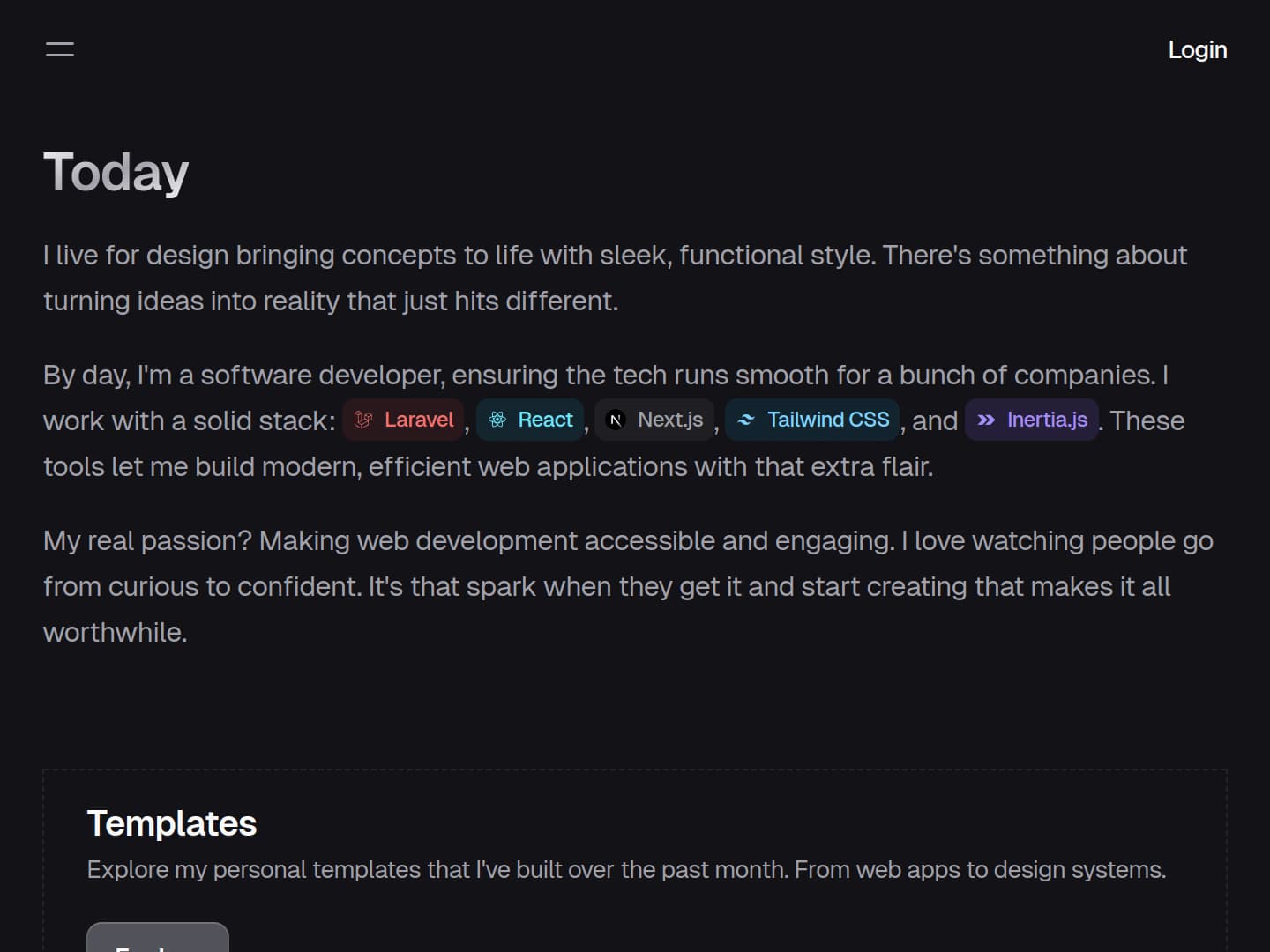This screenshot has width=1270, height=952.
Task: Open the Inertia.js badge link
Action: (1032, 420)
